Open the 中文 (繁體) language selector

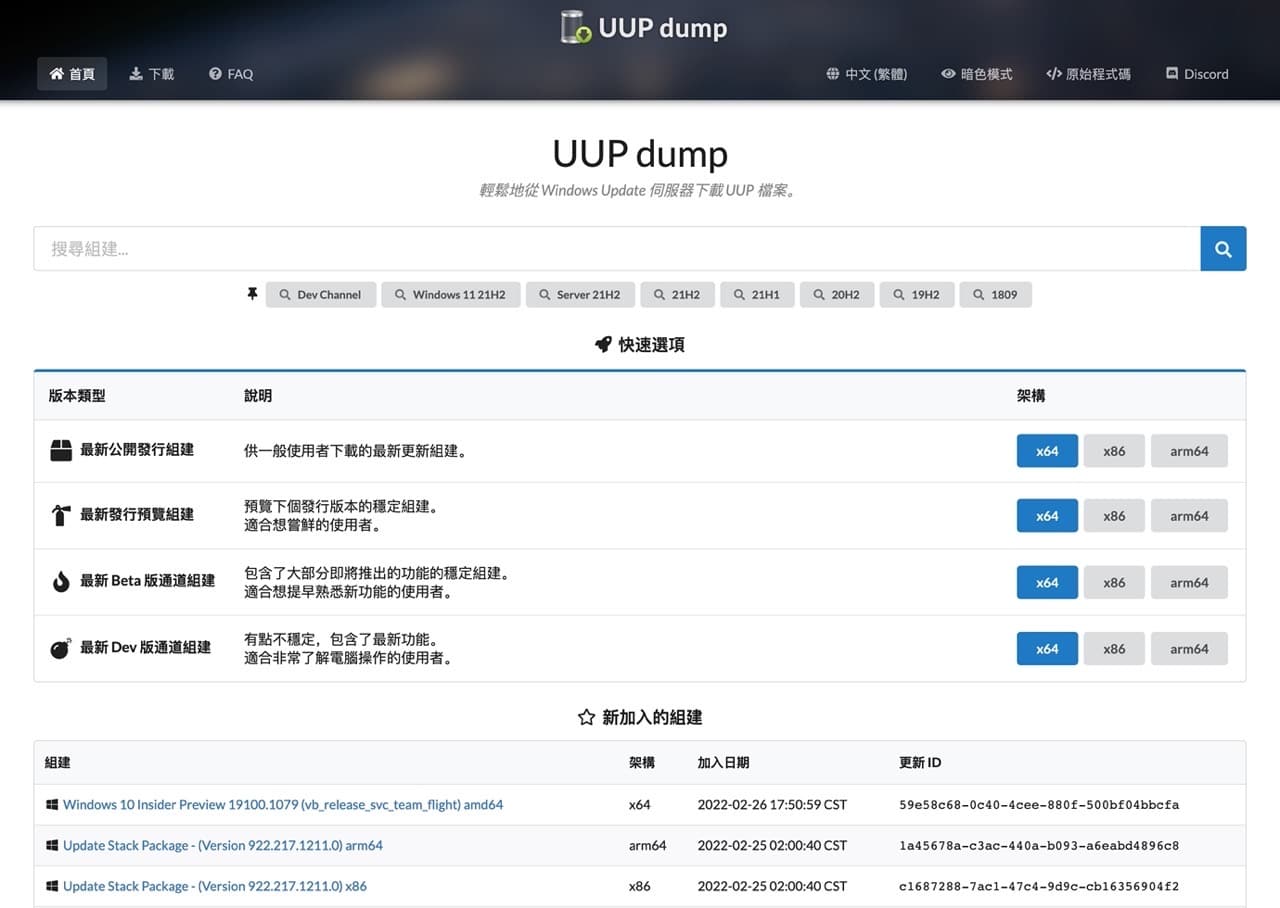click(x=867, y=74)
